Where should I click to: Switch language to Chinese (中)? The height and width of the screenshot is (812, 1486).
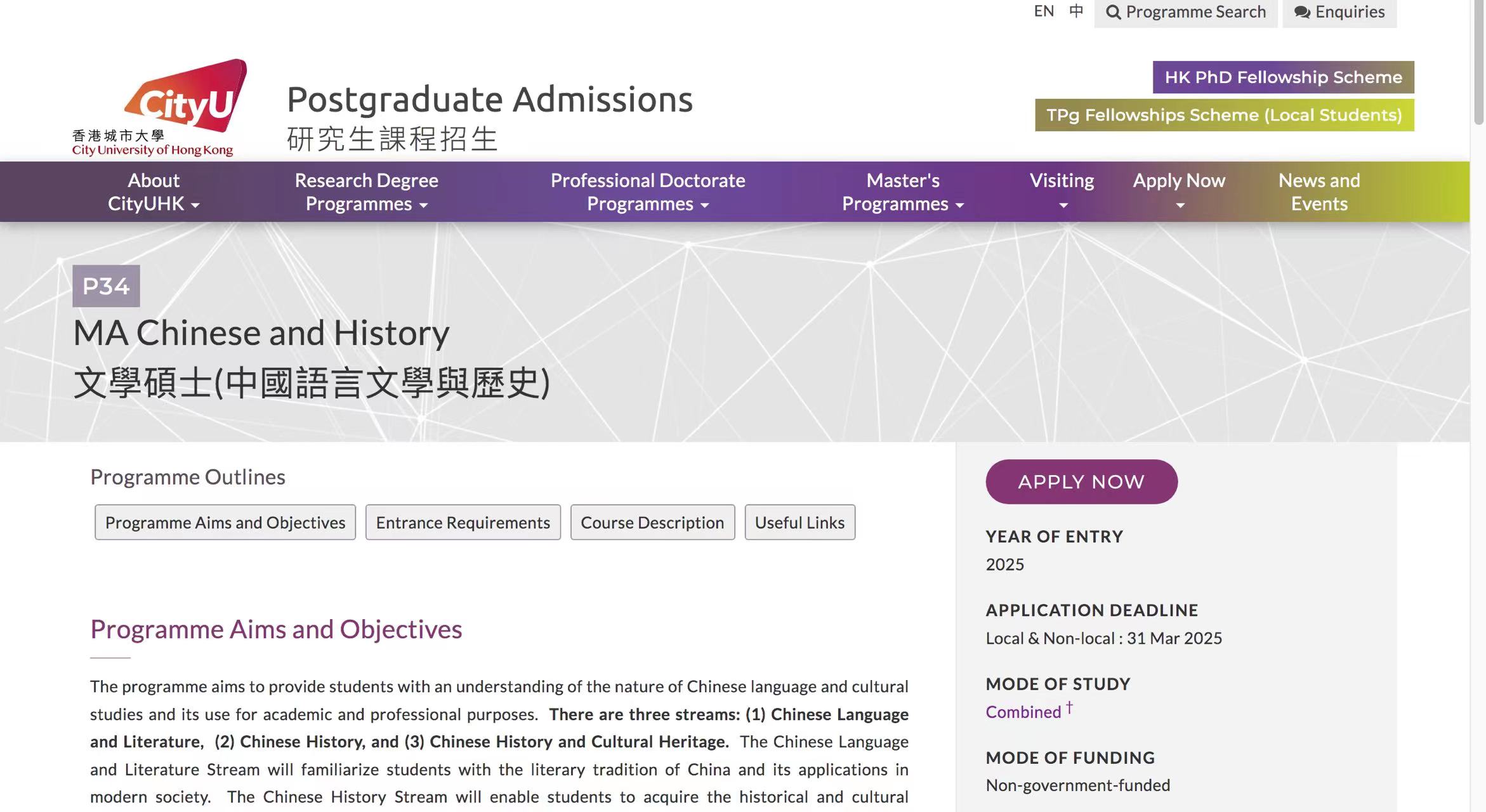pyautogui.click(x=1075, y=11)
